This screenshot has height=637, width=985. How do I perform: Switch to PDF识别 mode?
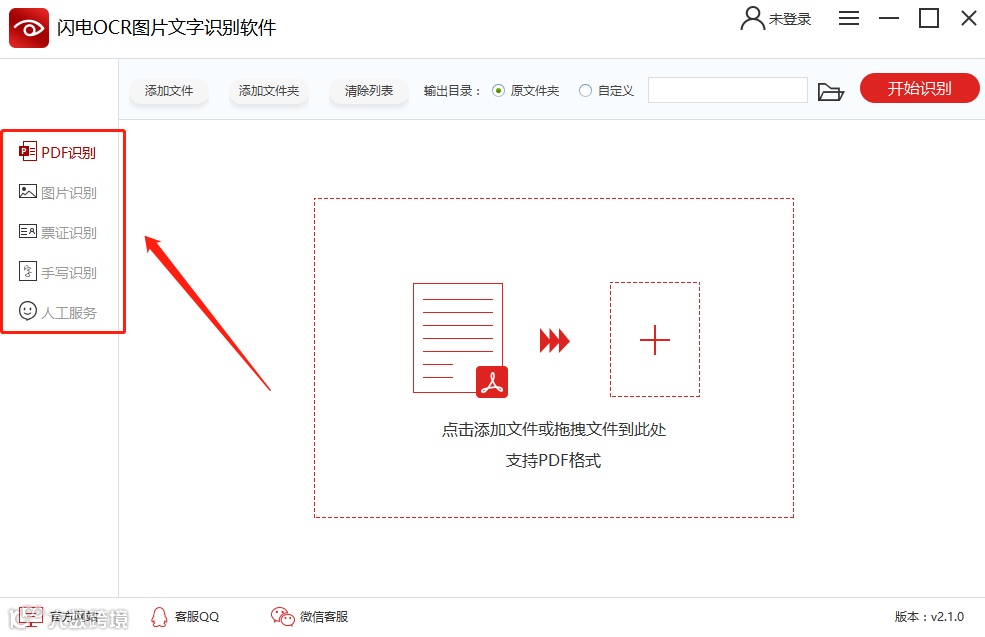pos(58,152)
